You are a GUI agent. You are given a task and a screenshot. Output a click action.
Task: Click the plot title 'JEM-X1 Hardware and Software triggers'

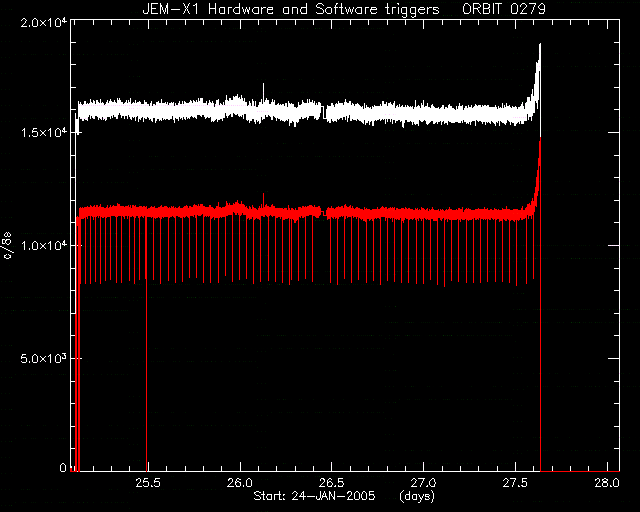[291, 9]
